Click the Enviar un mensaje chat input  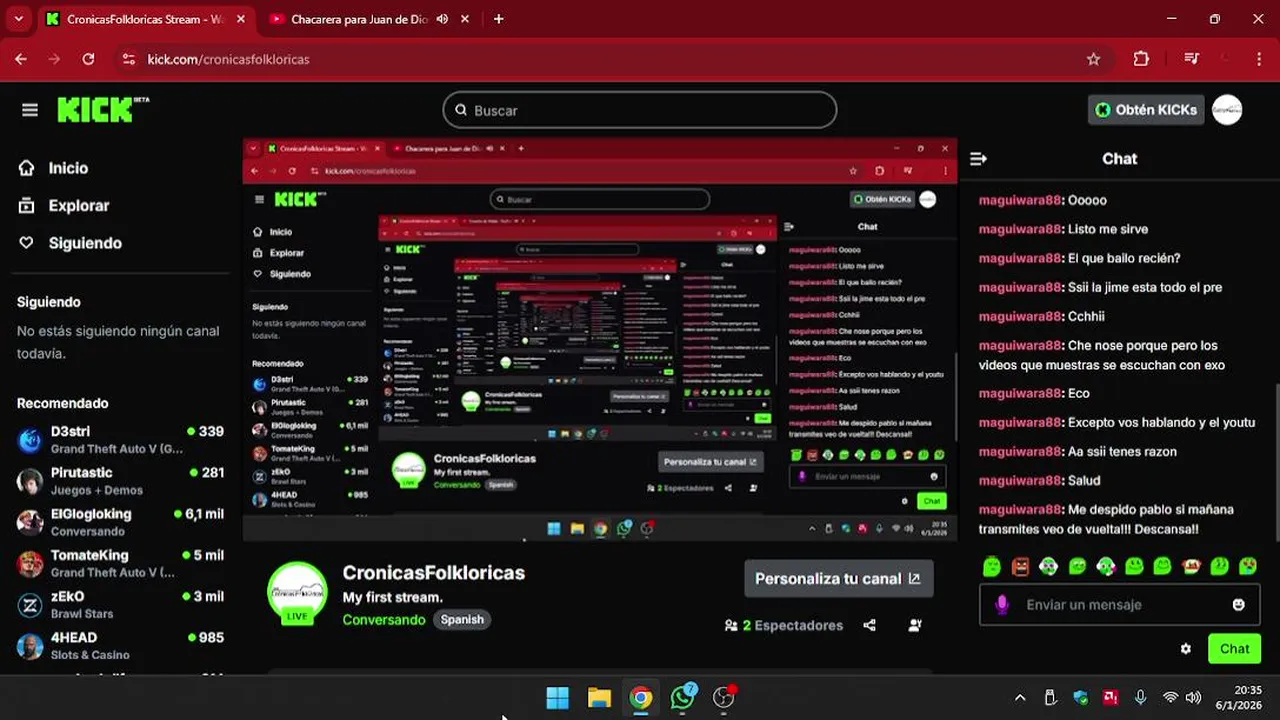tap(1120, 605)
